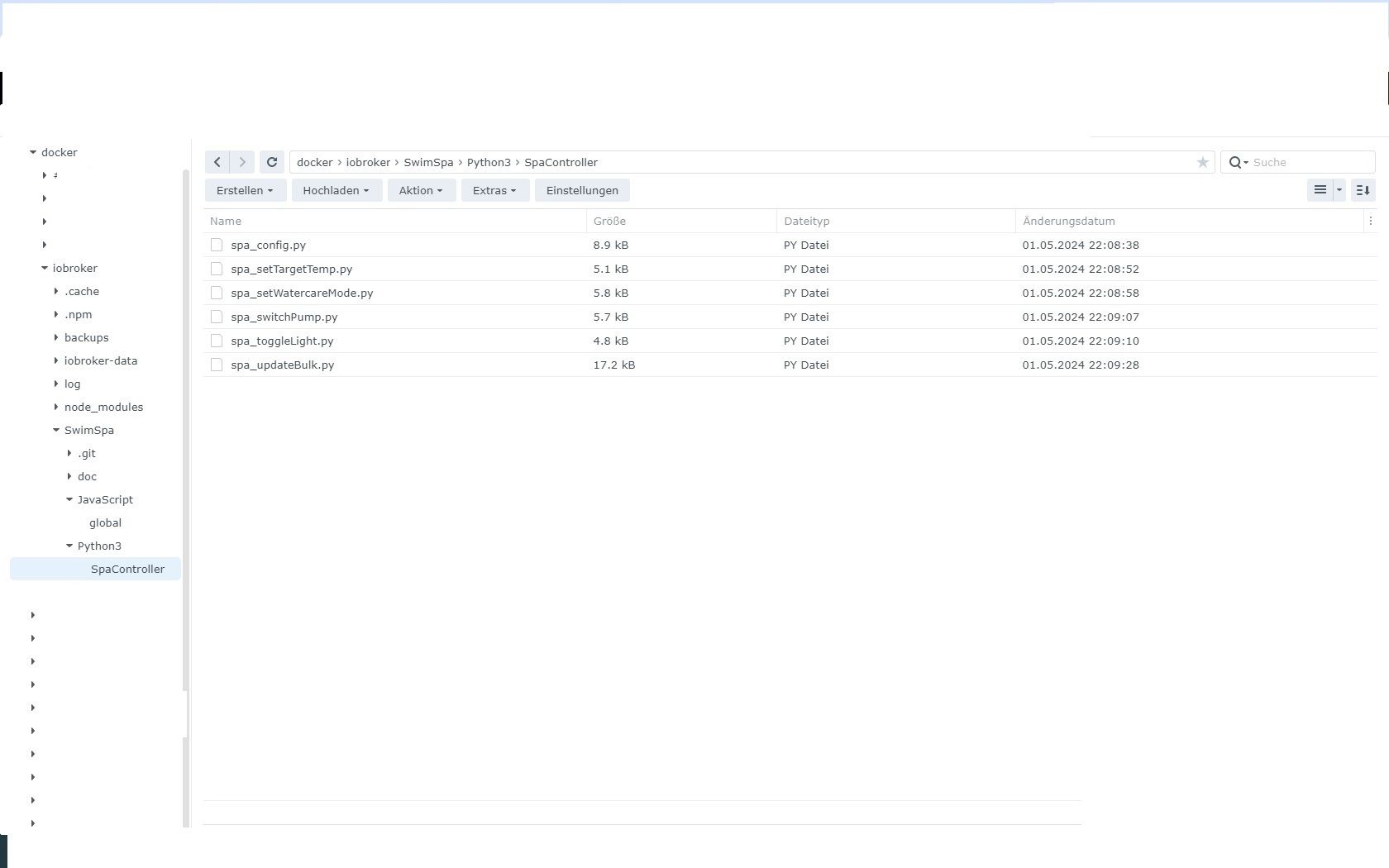Expand the log folder arrow
Image resolution: width=1389 pixels, height=868 pixels.
[56, 384]
